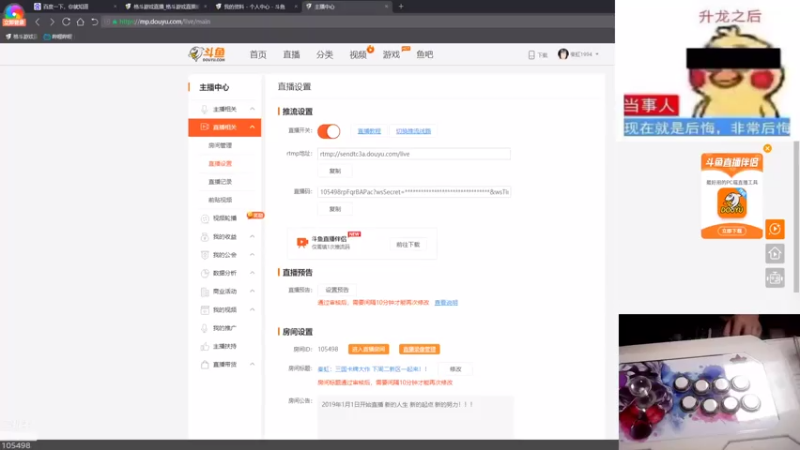Click the pie chart icon beside 数据分析
The width and height of the screenshot is (800, 450).
click(x=205, y=273)
